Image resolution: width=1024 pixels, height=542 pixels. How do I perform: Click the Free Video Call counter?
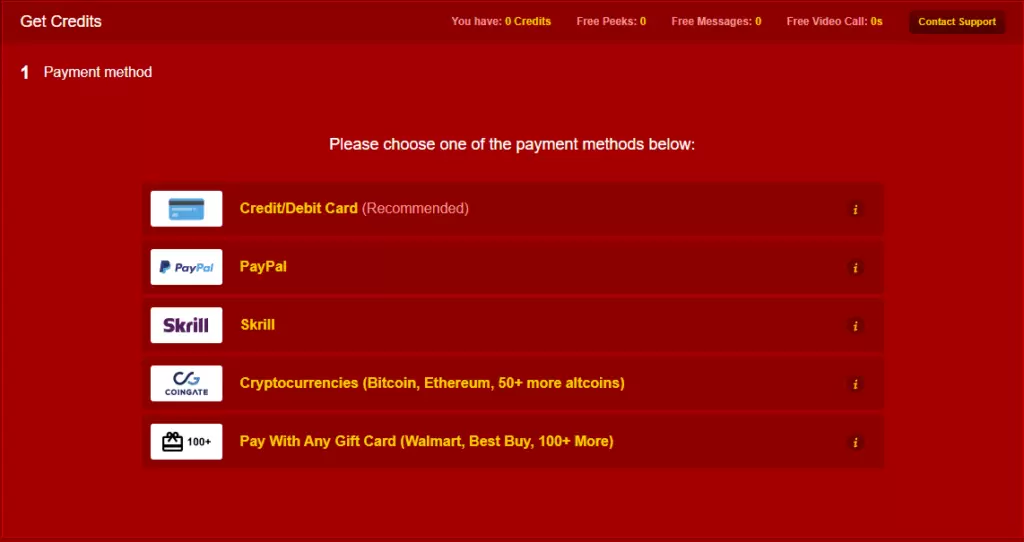coord(834,22)
